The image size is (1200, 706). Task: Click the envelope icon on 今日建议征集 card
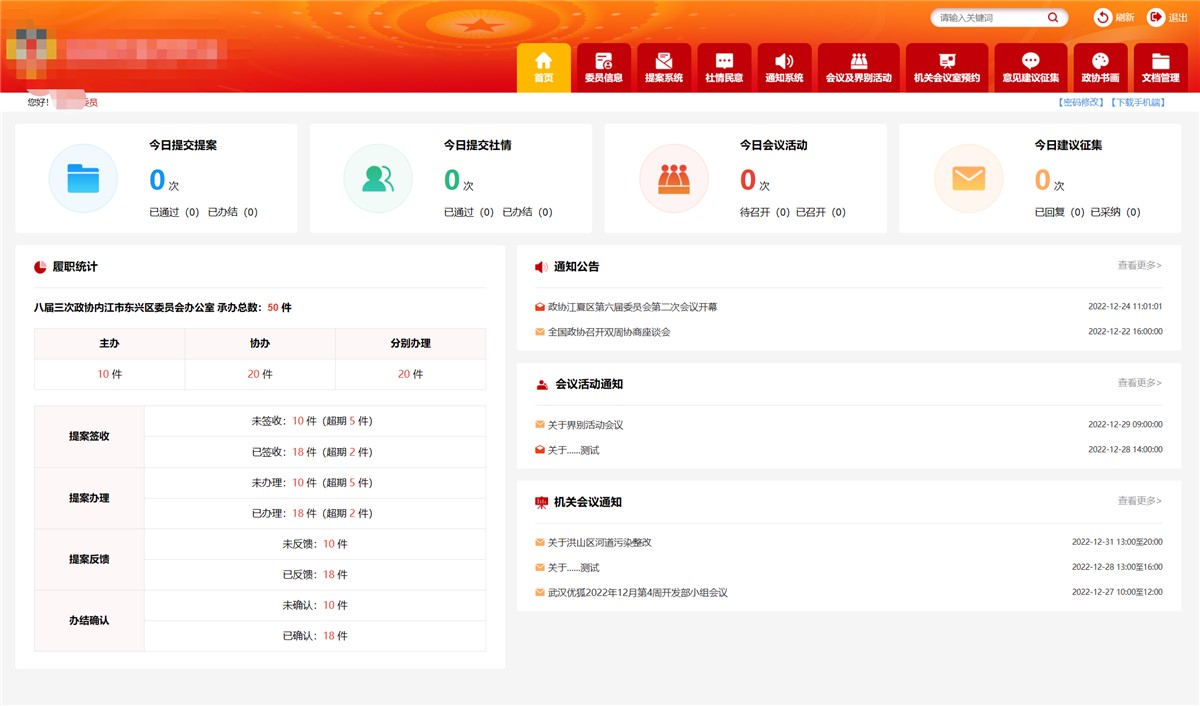pyautogui.click(x=968, y=178)
